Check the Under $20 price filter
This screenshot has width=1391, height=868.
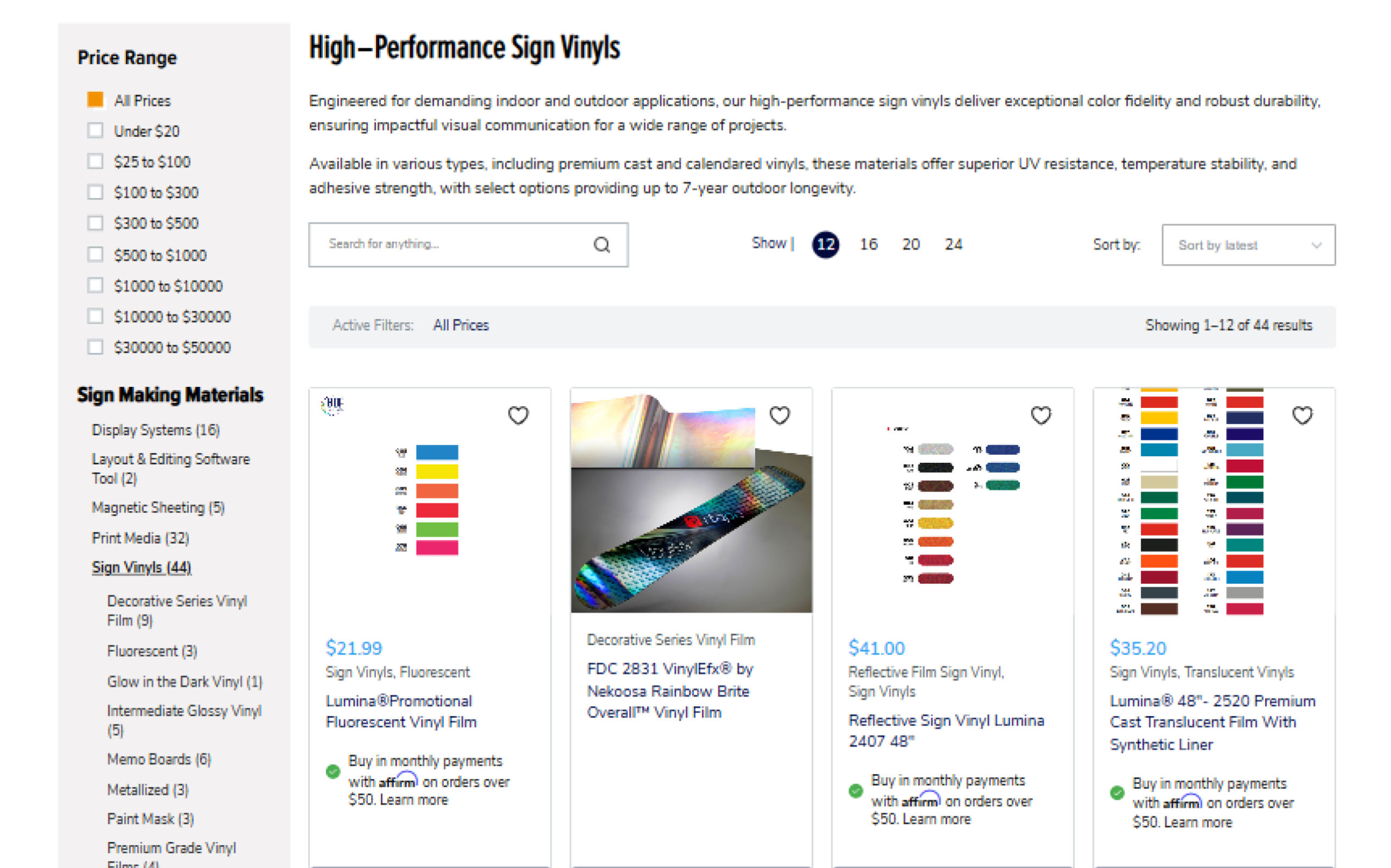(x=95, y=131)
